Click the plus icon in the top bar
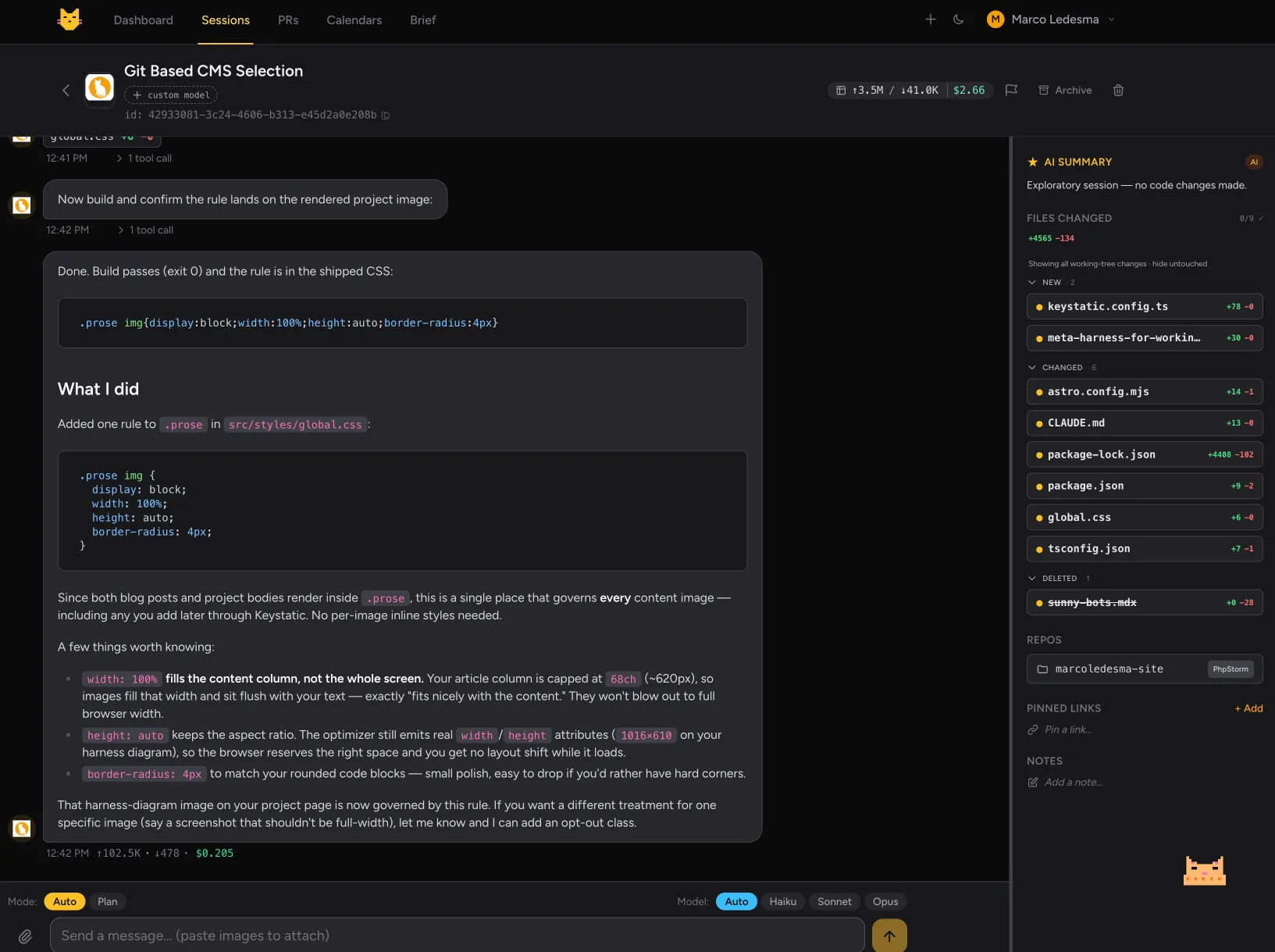 tap(931, 20)
